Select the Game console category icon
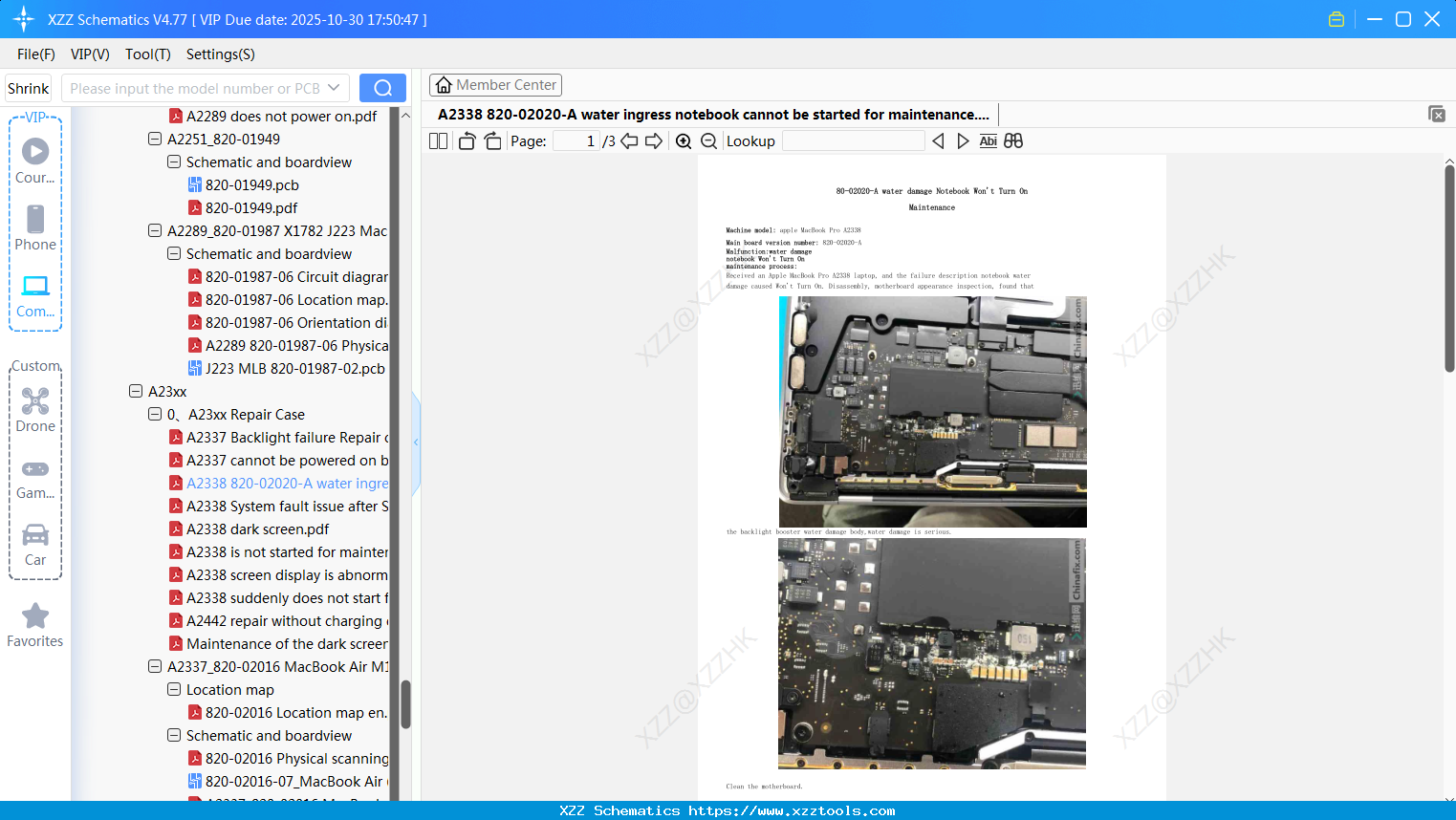The height and width of the screenshot is (820, 1456). click(35, 478)
